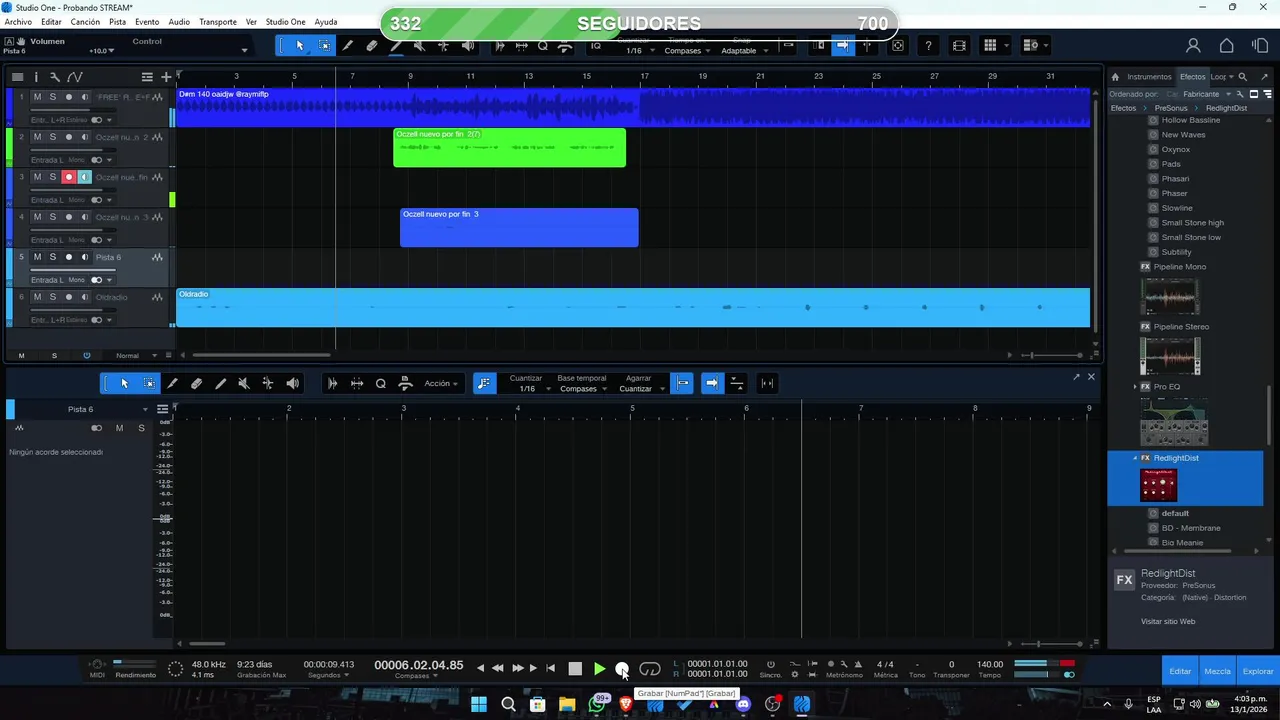Stop the transport with the stop button

point(575,669)
